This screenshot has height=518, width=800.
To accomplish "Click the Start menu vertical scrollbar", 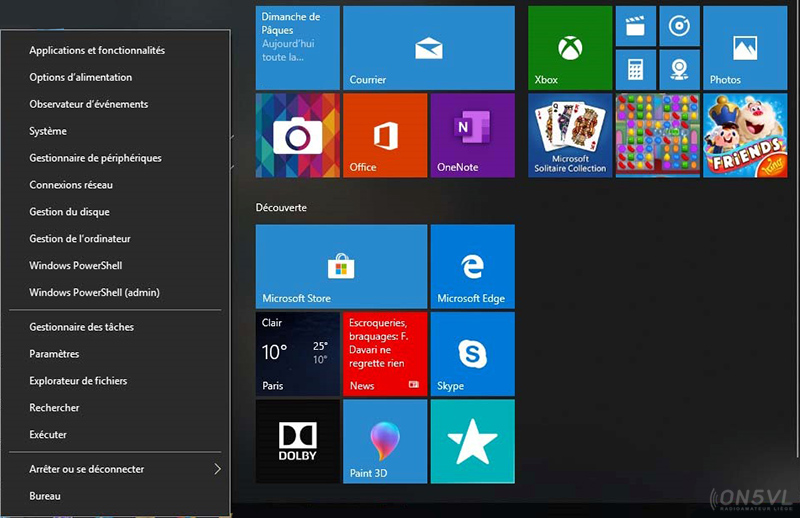I will [x=797, y=230].
